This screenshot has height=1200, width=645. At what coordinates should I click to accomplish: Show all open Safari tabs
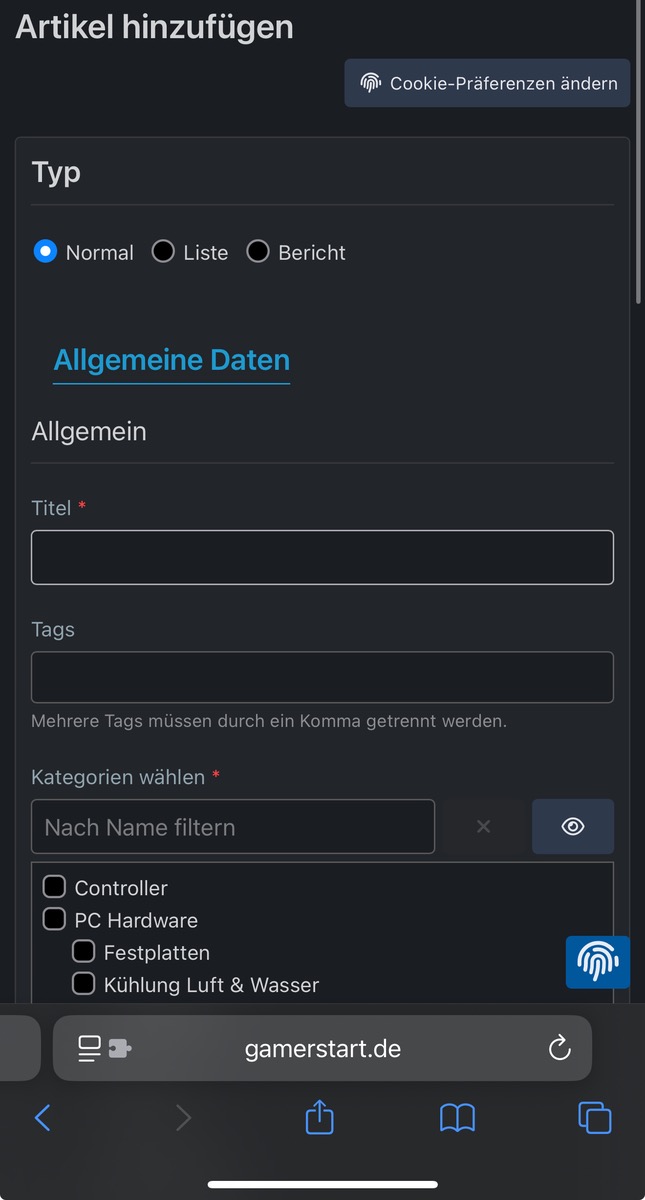coord(594,1117)
